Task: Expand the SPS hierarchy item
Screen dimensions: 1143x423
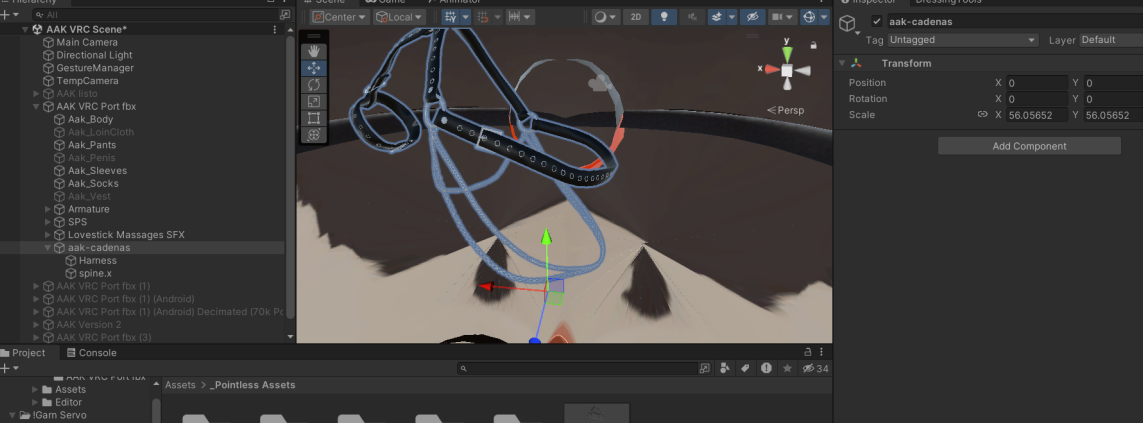Action: tap(48, 222)
